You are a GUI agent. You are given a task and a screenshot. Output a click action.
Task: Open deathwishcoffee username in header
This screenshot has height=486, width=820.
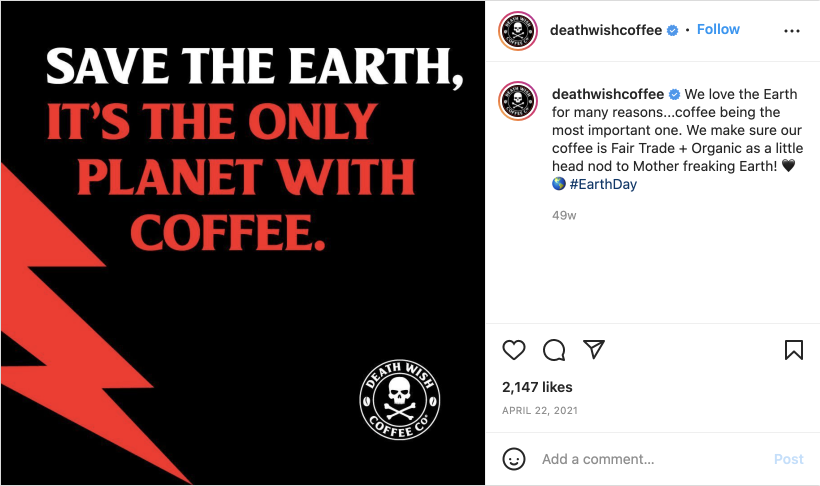606,30
